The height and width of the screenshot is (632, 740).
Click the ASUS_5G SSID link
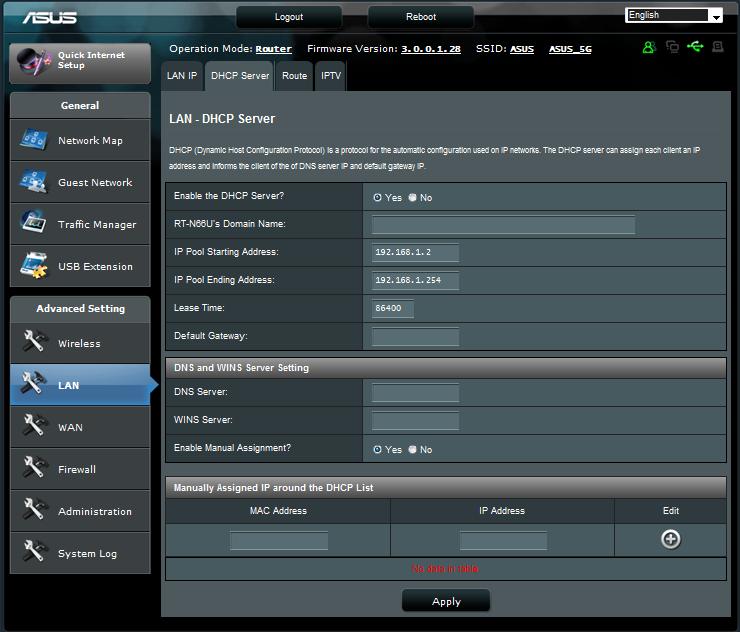pos(570,49)
